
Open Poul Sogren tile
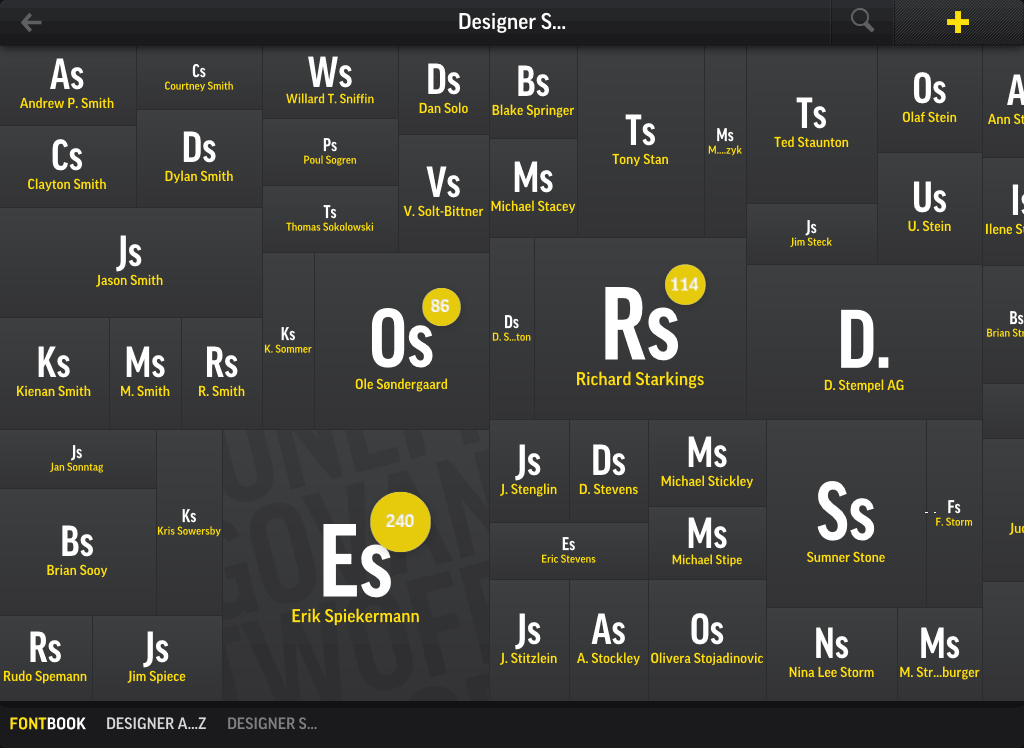[x=330, y=152]
